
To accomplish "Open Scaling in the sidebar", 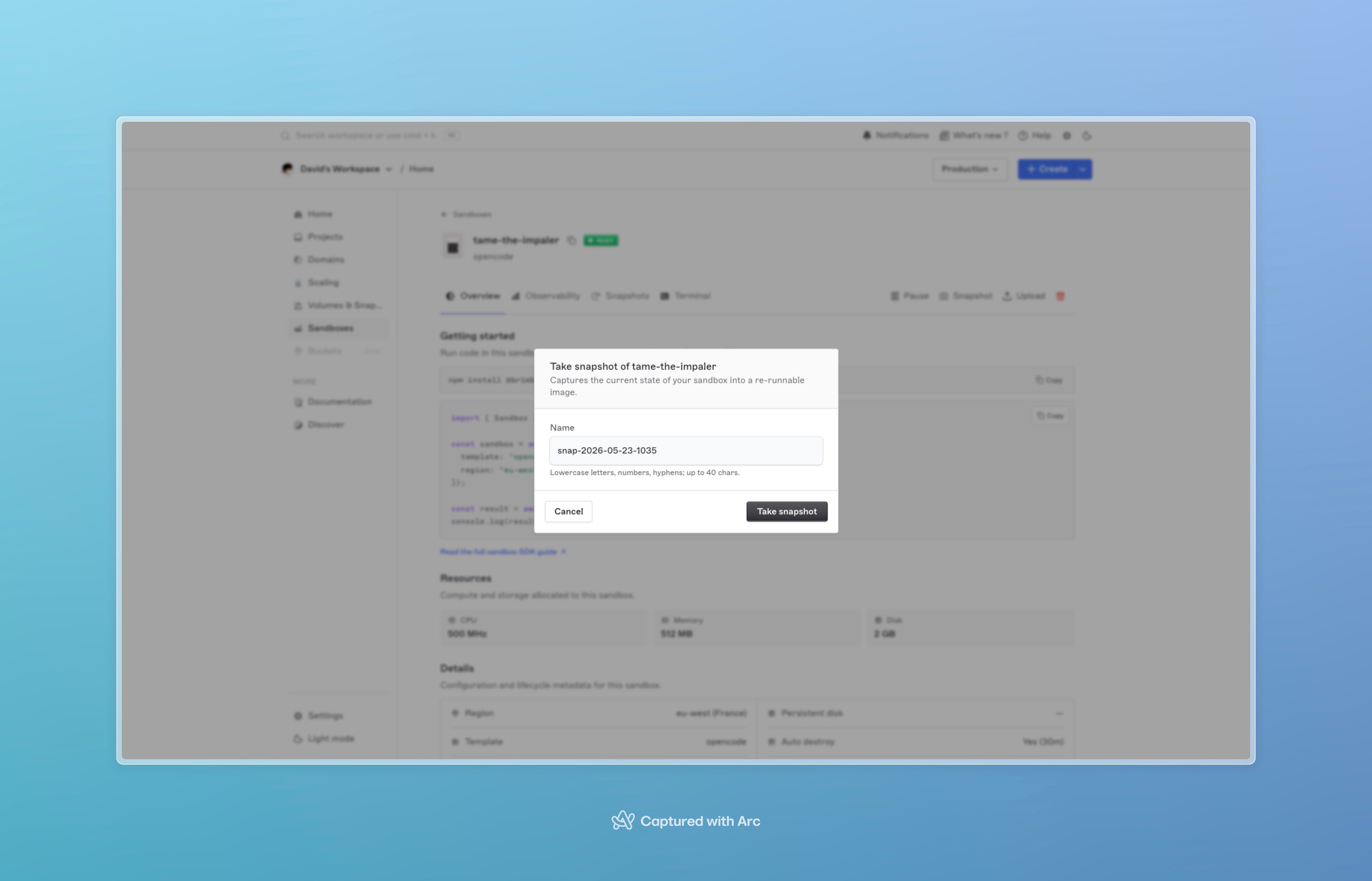I will coord(339,283).
